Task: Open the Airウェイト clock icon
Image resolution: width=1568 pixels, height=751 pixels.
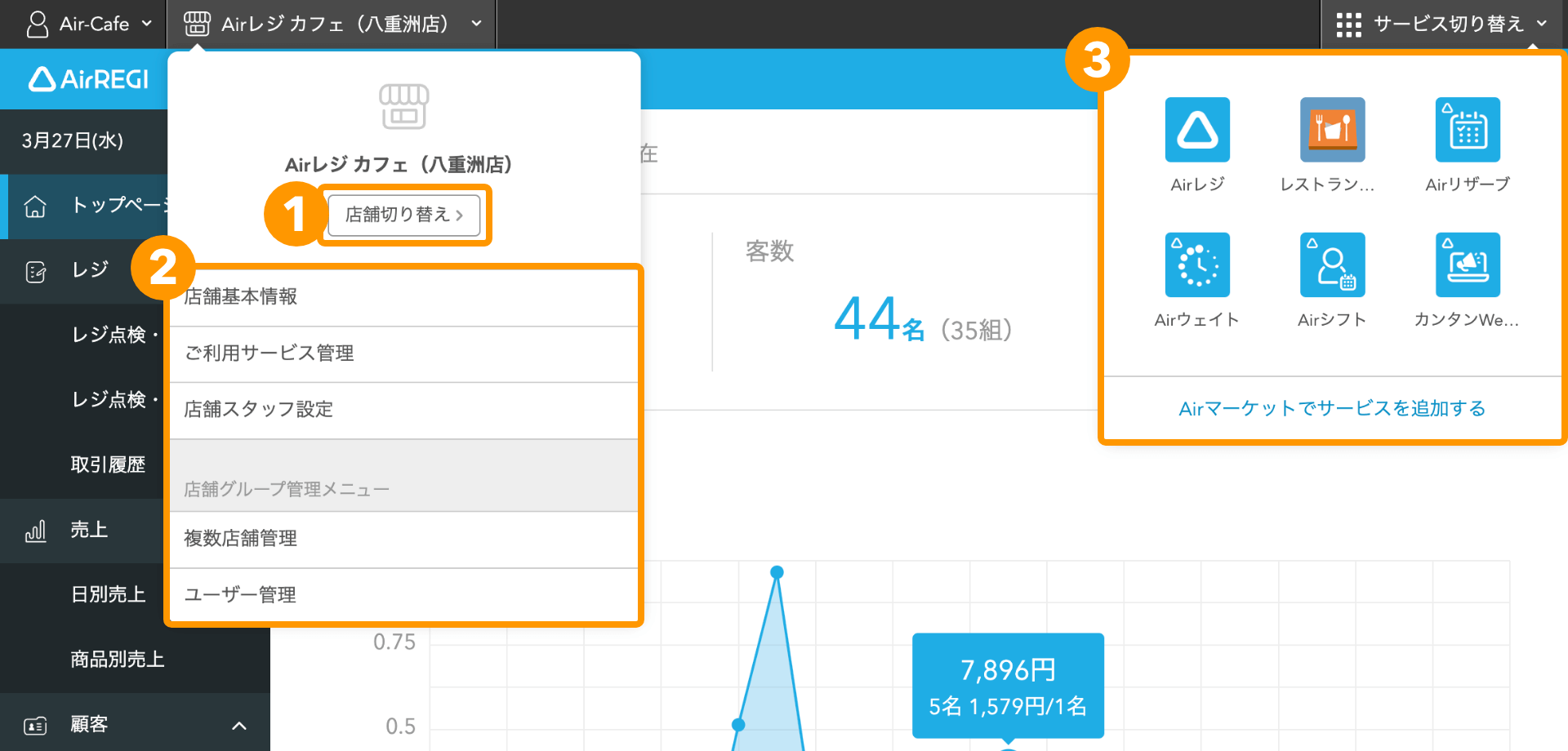Action: (x=1197, y=264)
